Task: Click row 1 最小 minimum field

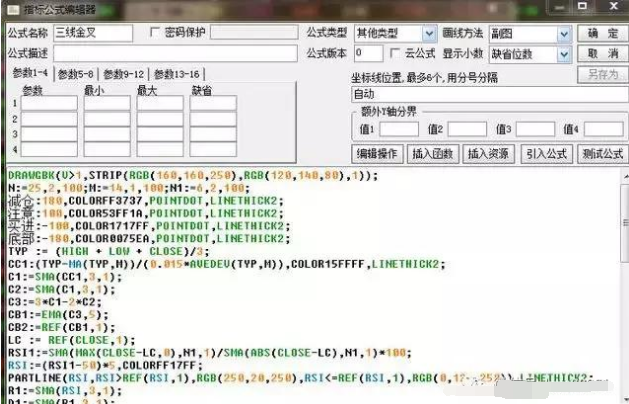Action: pos(107,103)
